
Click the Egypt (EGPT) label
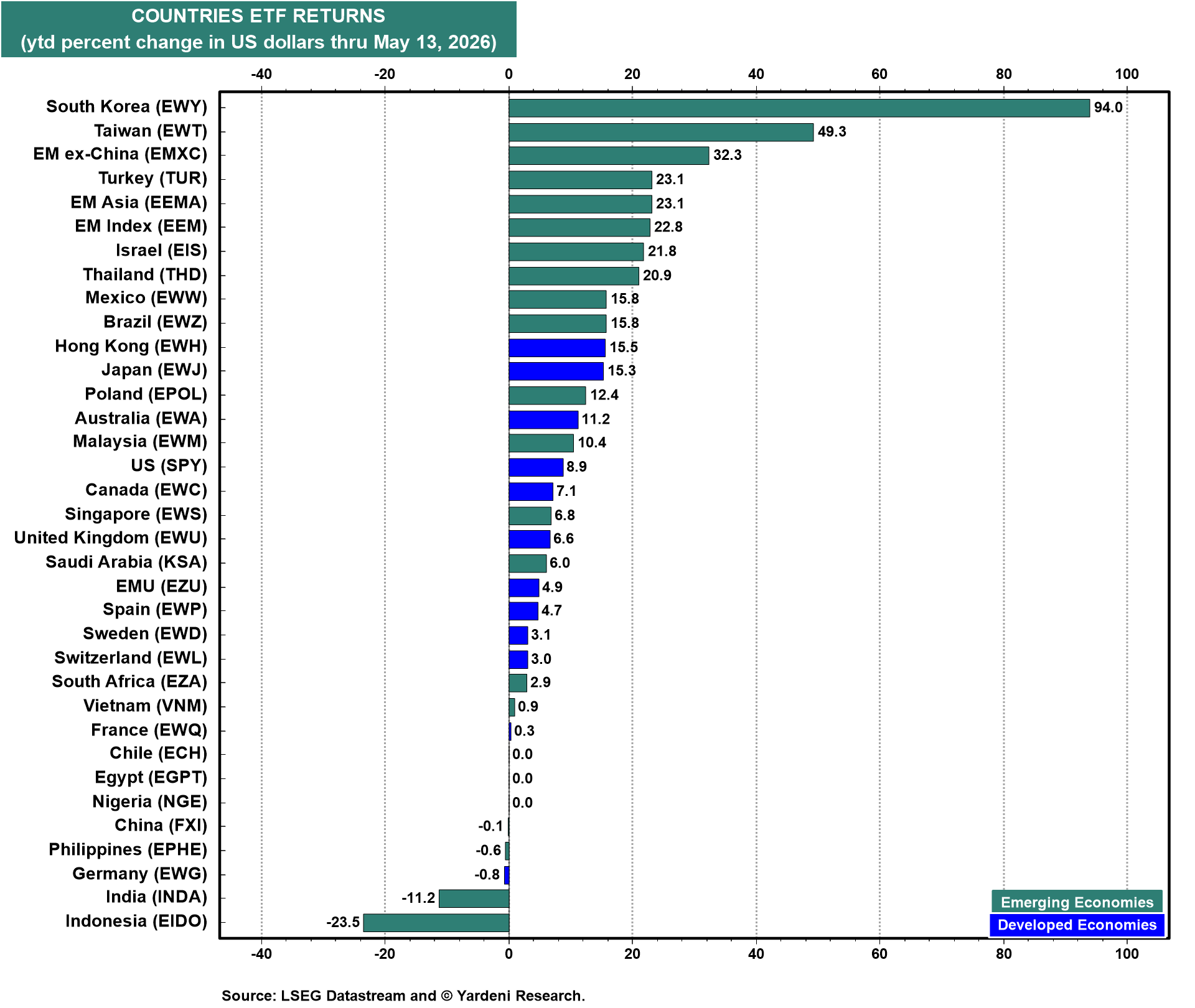(x=151, y=778)
